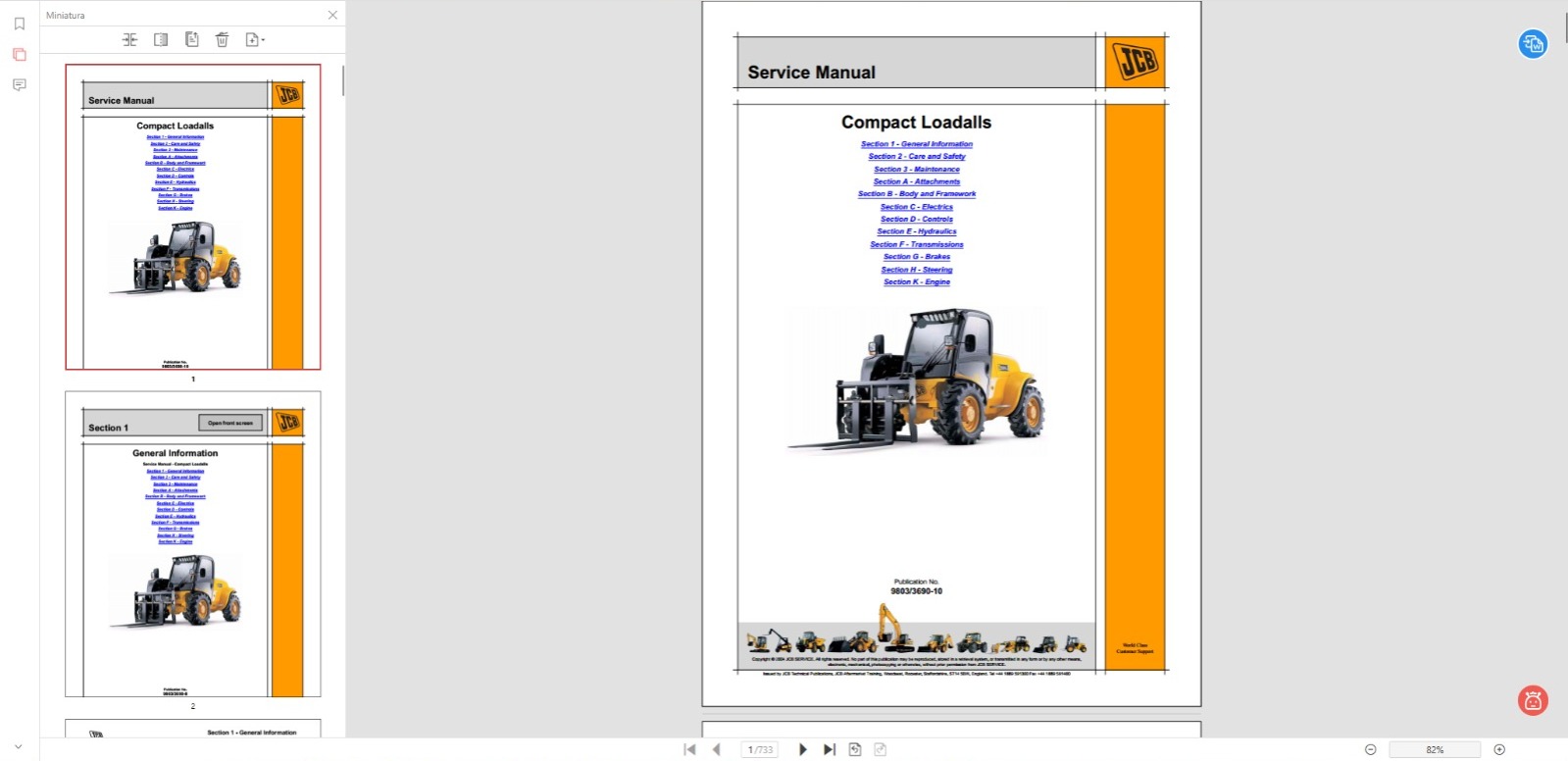This screenshot has height=761, width=1568.
Task: Open Section B - Body and Framework link
Action: tap(917, 194)
